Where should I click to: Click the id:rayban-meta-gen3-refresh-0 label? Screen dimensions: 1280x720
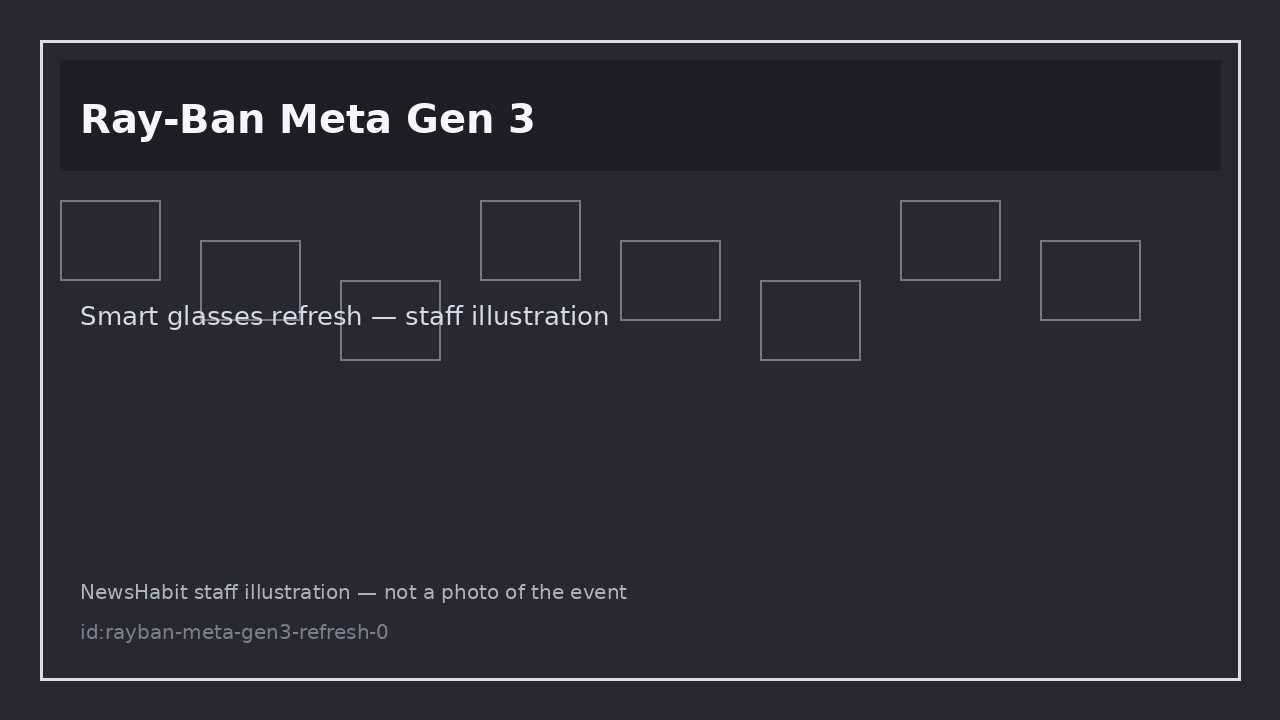point(234,633)
